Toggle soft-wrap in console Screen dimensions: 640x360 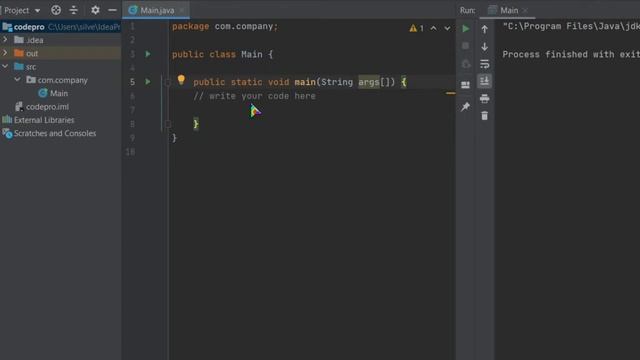coord(484,64)
